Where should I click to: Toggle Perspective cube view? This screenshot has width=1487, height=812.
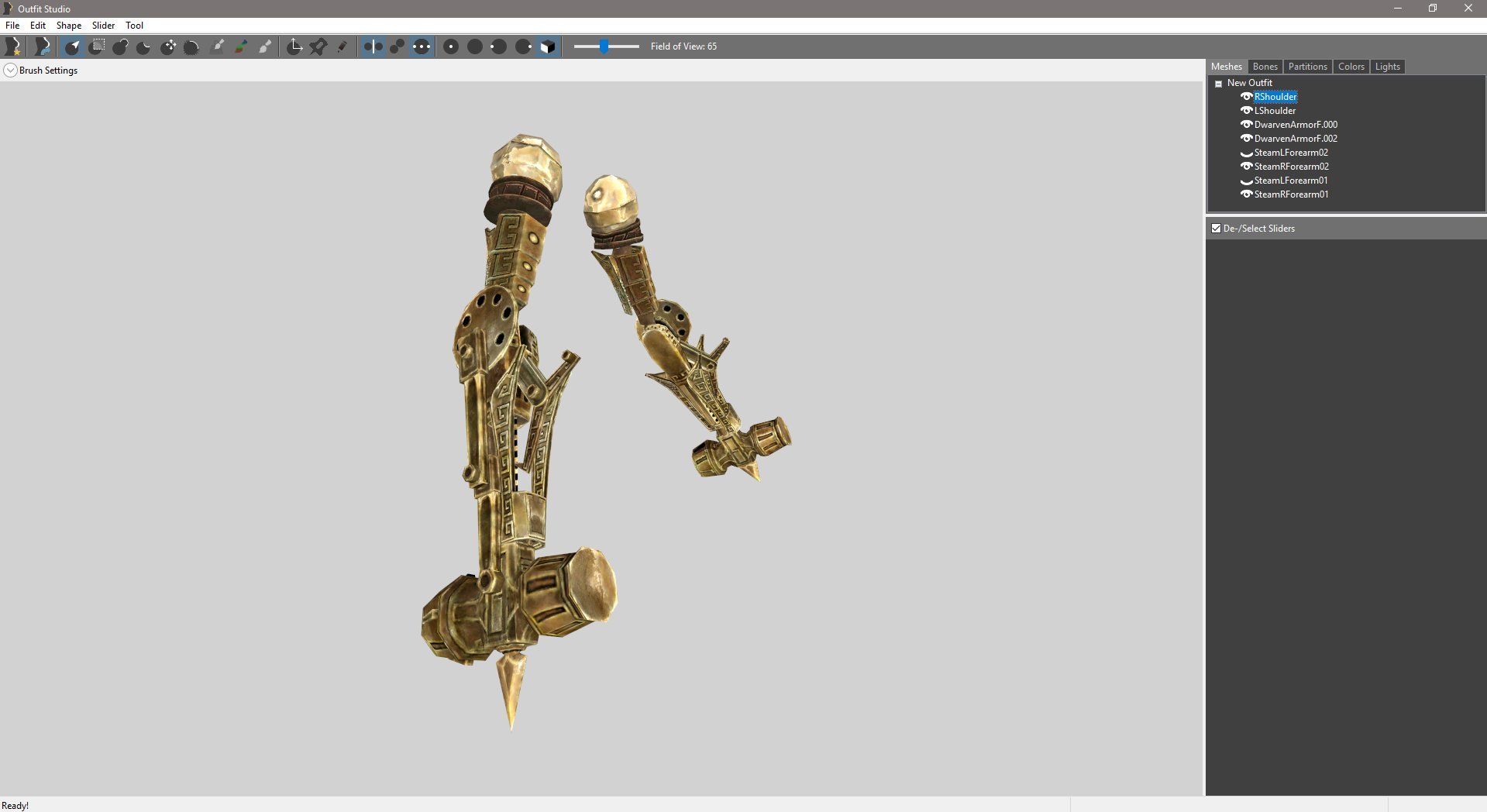coord(547,46)
